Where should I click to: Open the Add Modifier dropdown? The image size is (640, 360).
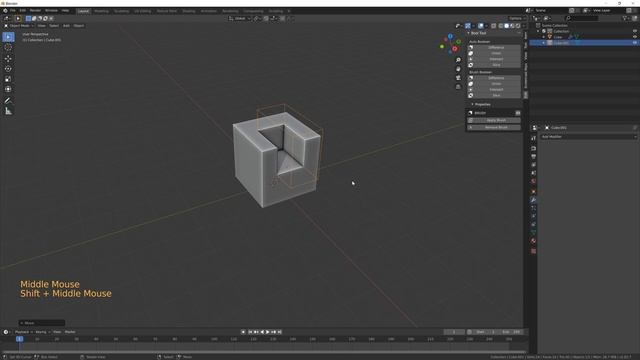(x=588, y=137)
